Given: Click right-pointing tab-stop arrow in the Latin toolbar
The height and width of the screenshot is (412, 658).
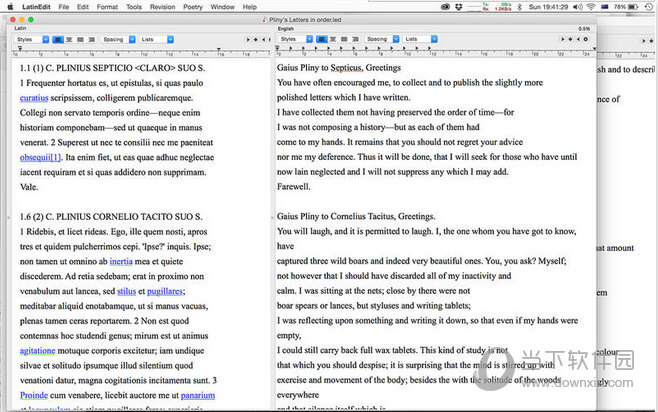Looking at the screenshot, I should pos(248,39).
